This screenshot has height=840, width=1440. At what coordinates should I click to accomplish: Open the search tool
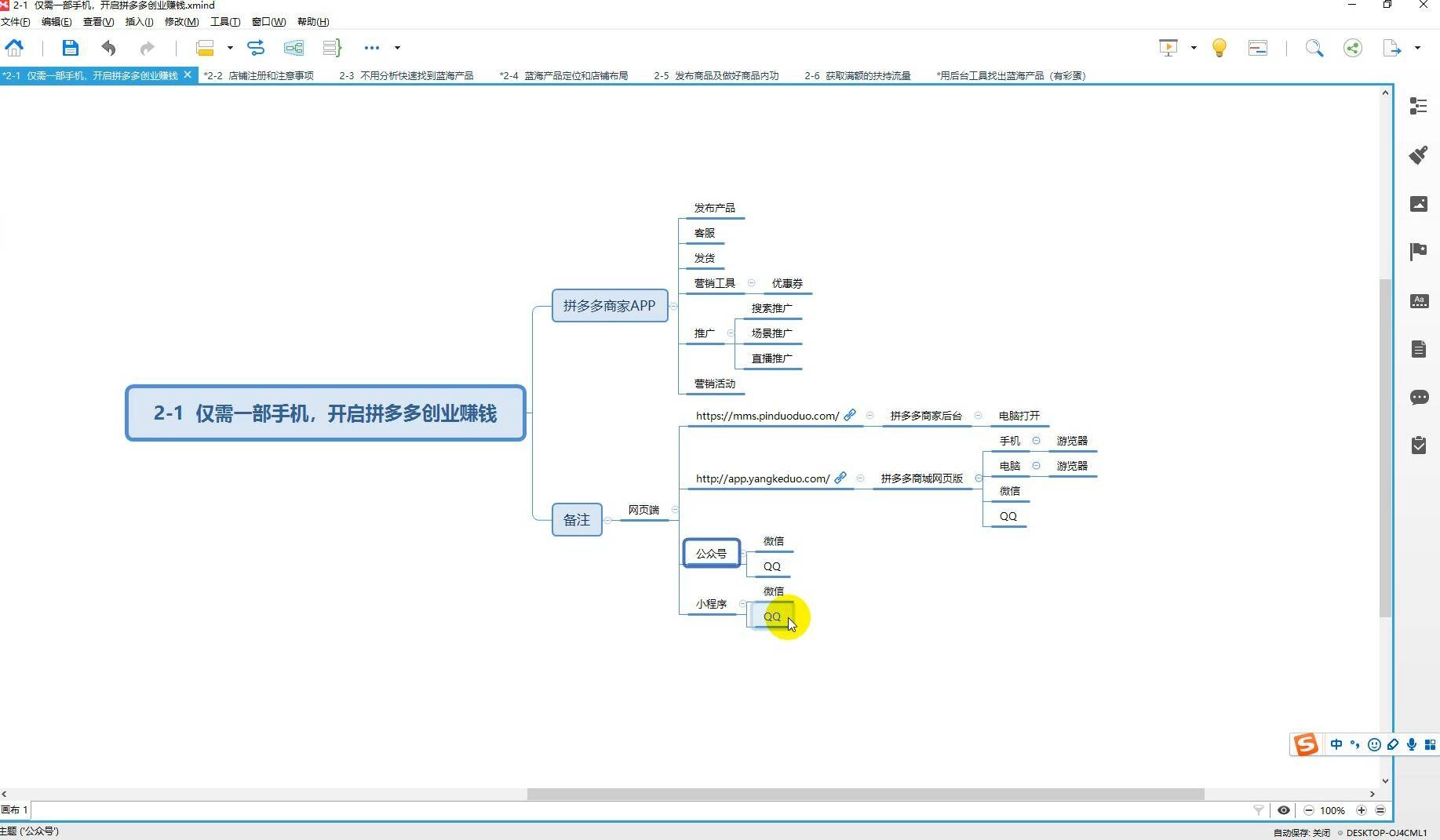(1314, 48)
